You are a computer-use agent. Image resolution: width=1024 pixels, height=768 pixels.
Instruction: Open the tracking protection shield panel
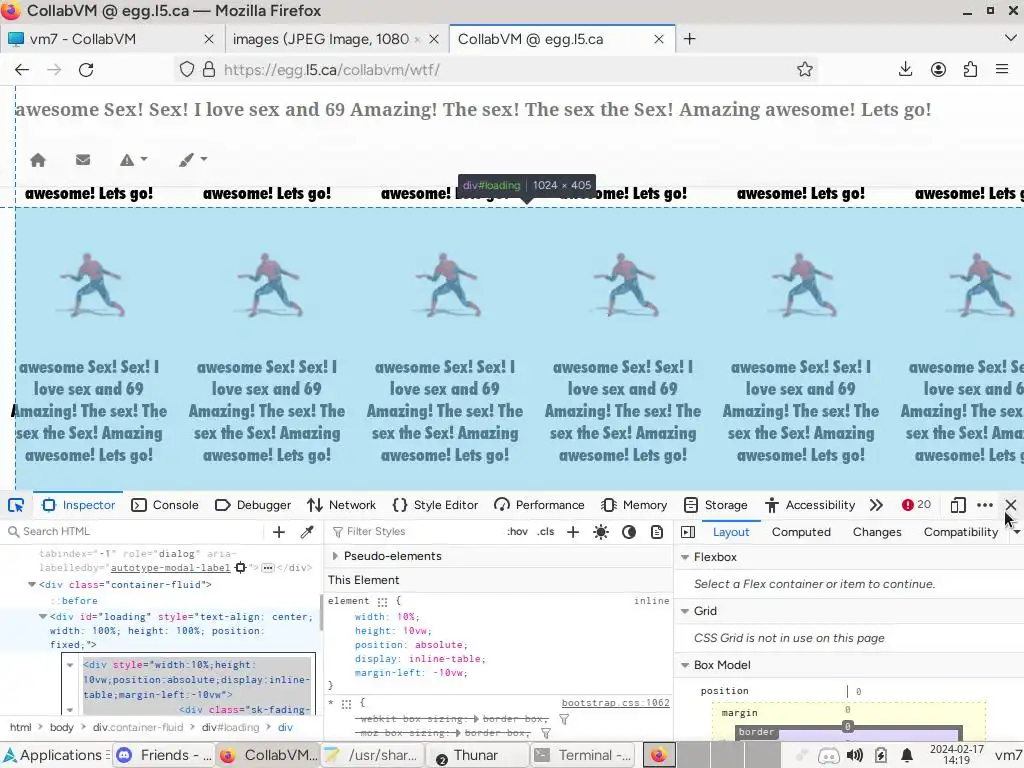point(187,70)
